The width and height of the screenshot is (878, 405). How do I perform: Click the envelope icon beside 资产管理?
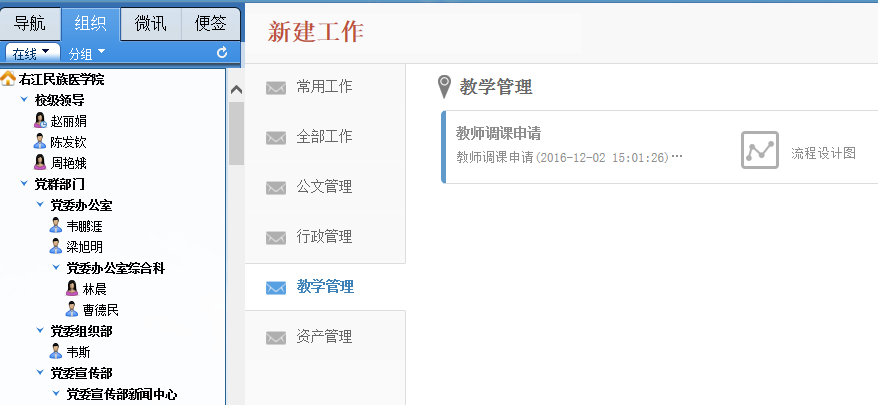click(x=275, y=338)
